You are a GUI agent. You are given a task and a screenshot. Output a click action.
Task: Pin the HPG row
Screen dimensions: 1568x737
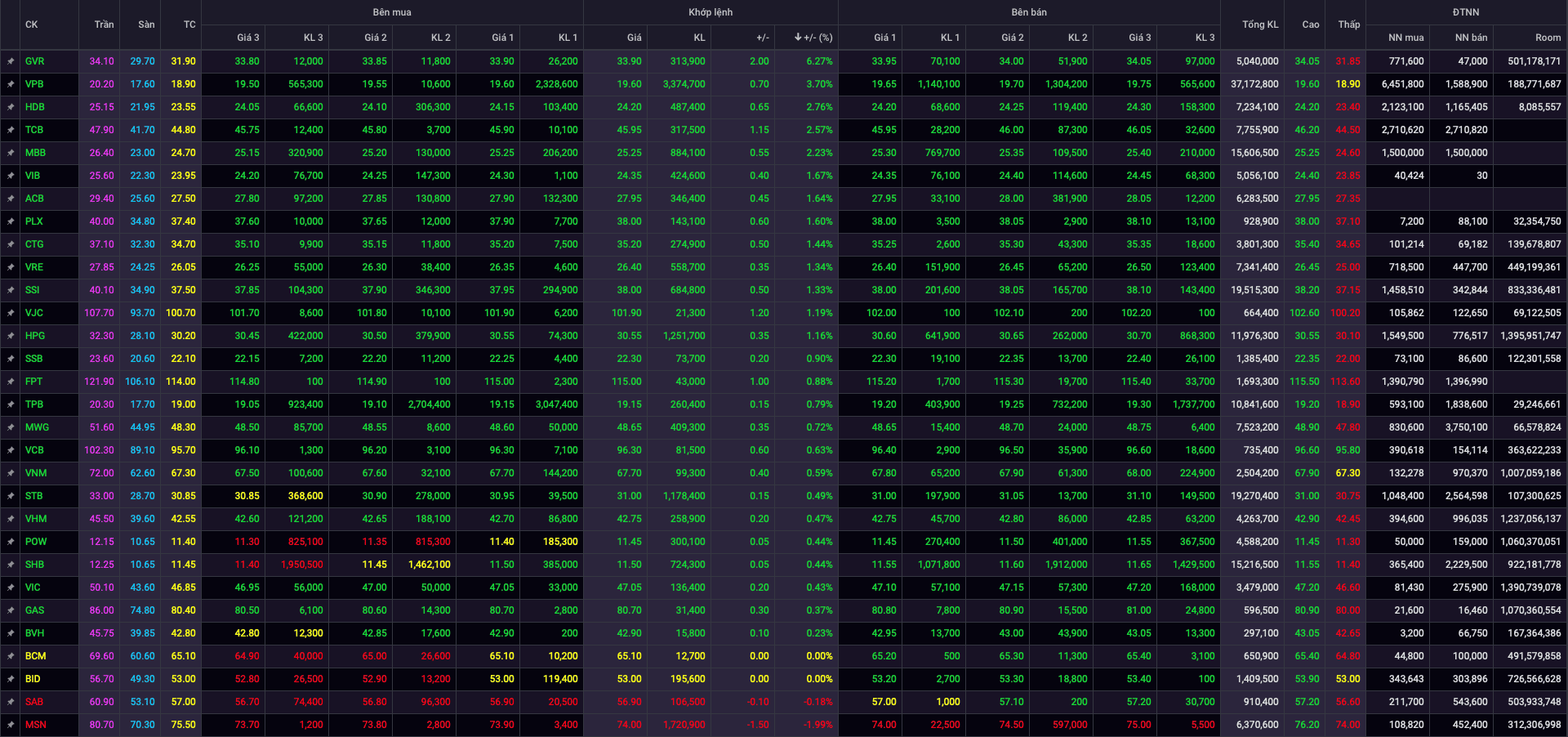[x=11, y=336]
